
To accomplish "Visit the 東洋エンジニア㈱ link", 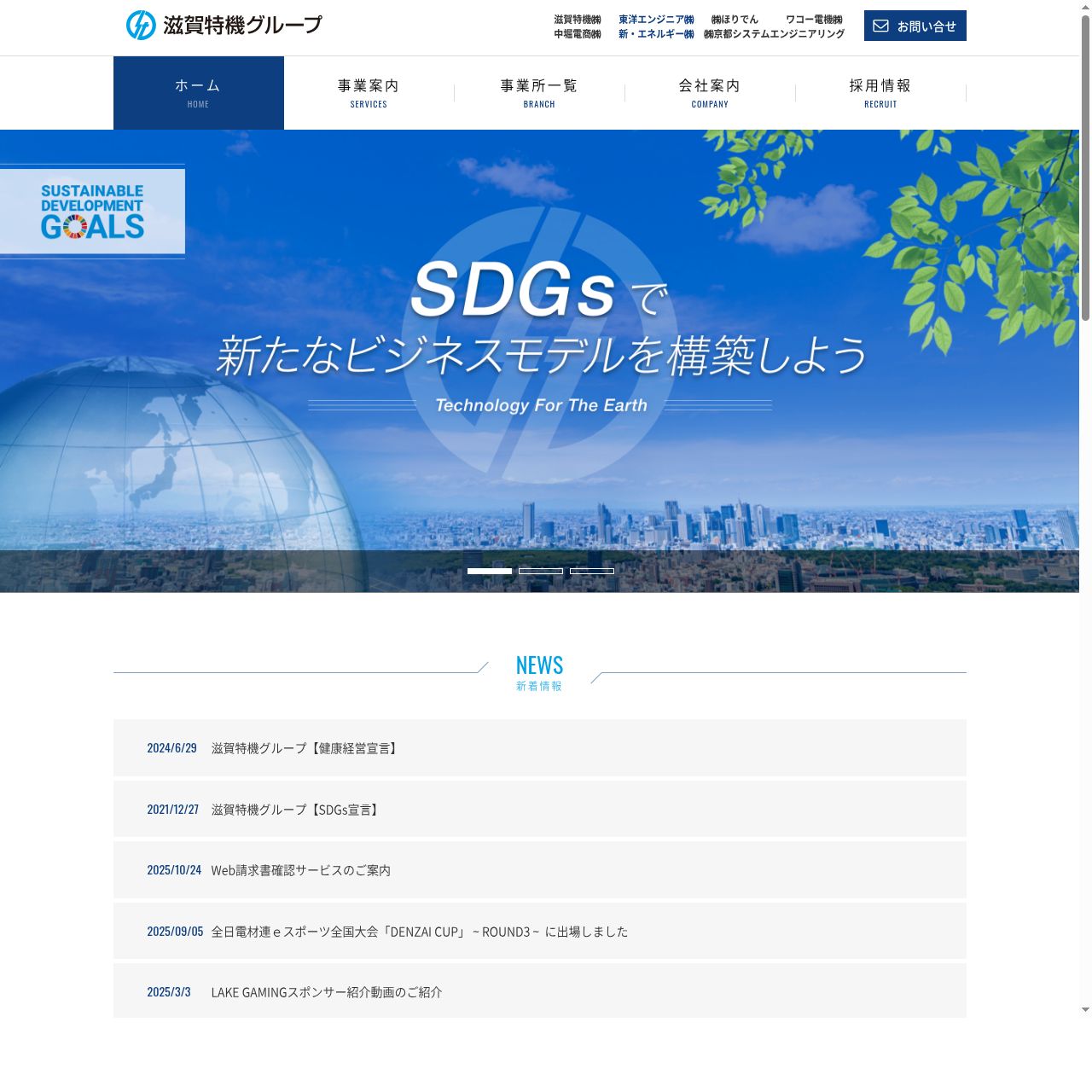I will (x=656, y=19).
